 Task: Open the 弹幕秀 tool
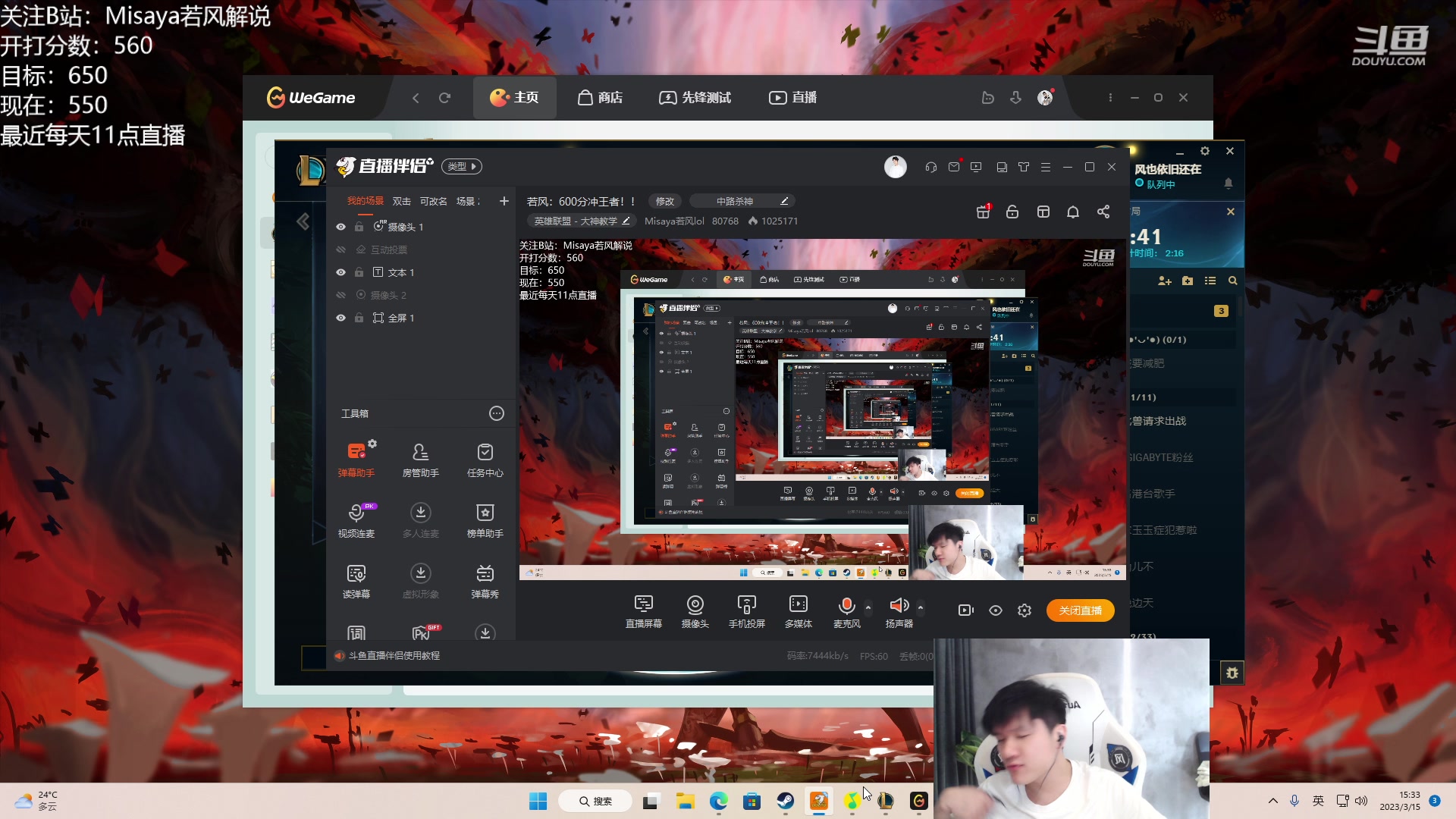pyautogui.click(x=485, y=580)
